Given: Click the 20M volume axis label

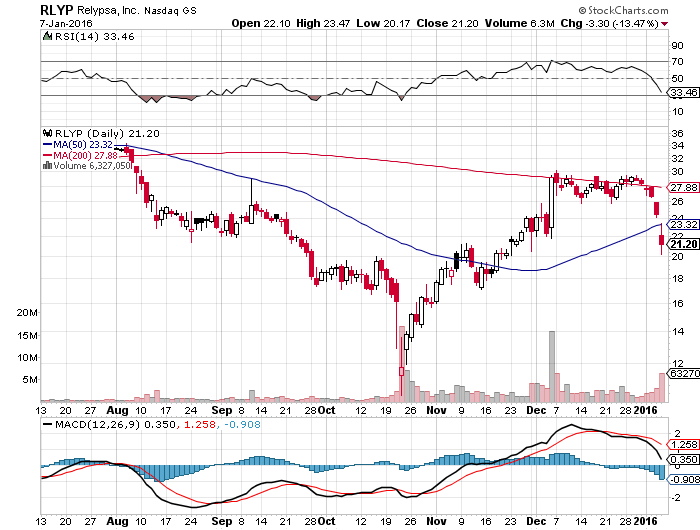Looking at the screenshot, I should (x=27, y=313).
